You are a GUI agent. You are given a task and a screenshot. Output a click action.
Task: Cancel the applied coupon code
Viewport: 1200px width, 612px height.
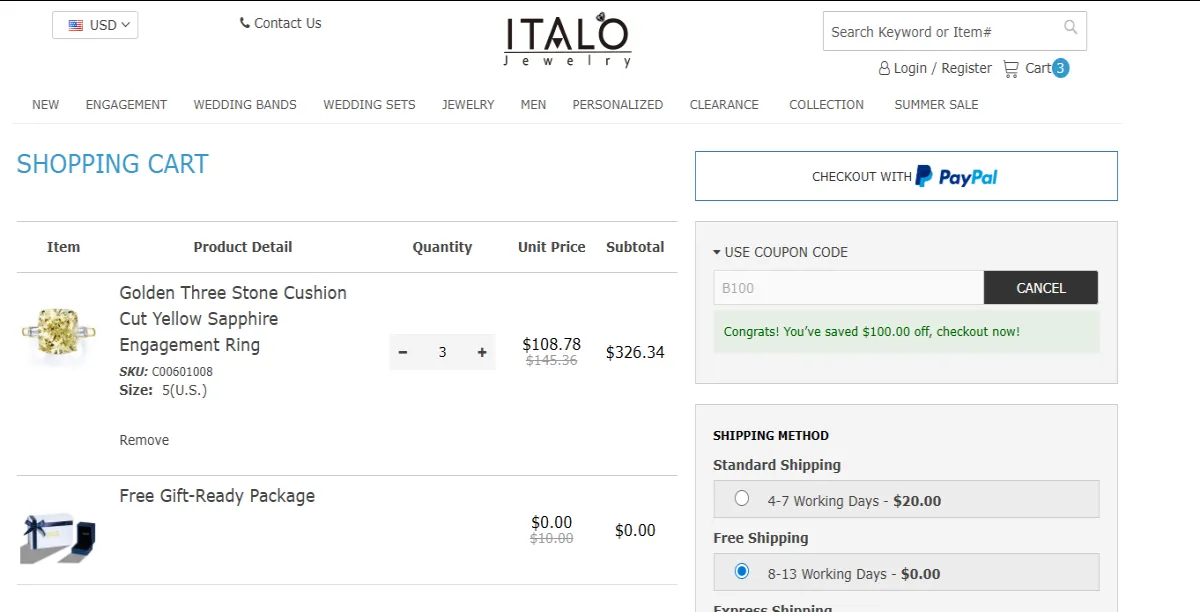1041,288
